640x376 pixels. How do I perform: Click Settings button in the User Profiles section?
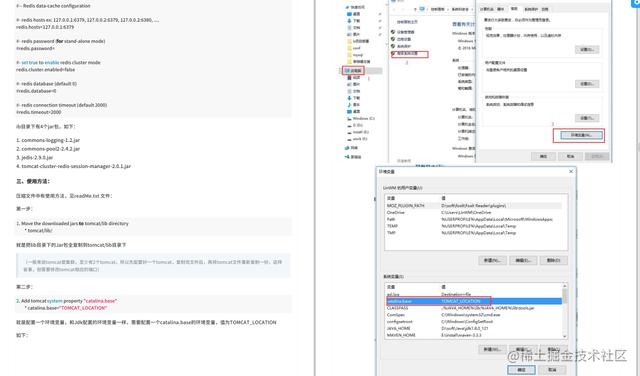pos(587,84)
